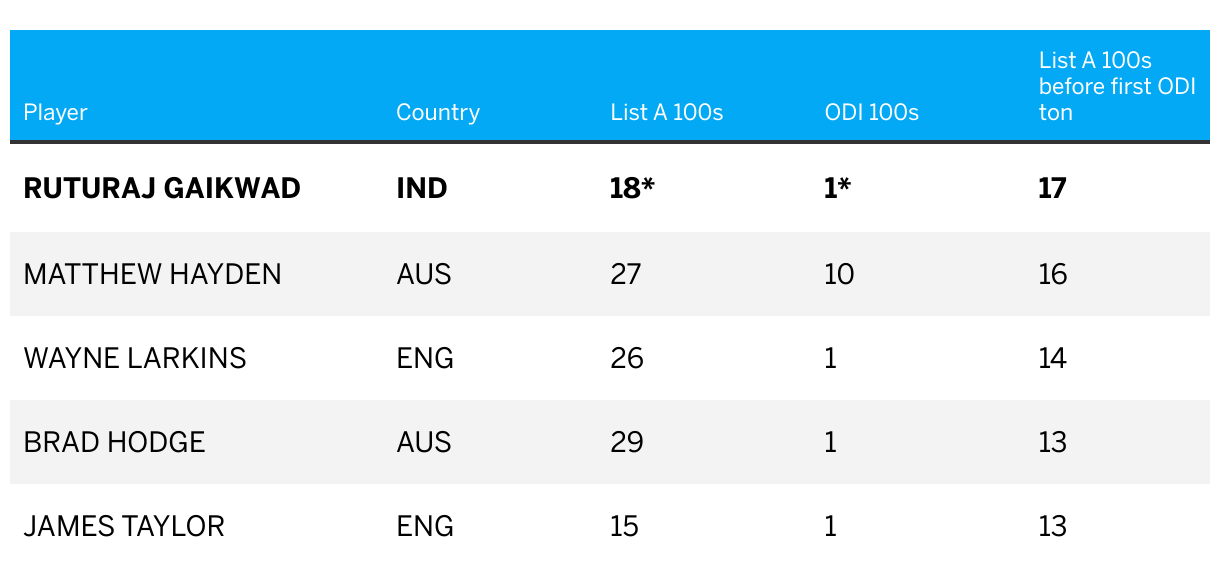Click the Player column header
Viewport: 1220px width, 578px height.
55,112
